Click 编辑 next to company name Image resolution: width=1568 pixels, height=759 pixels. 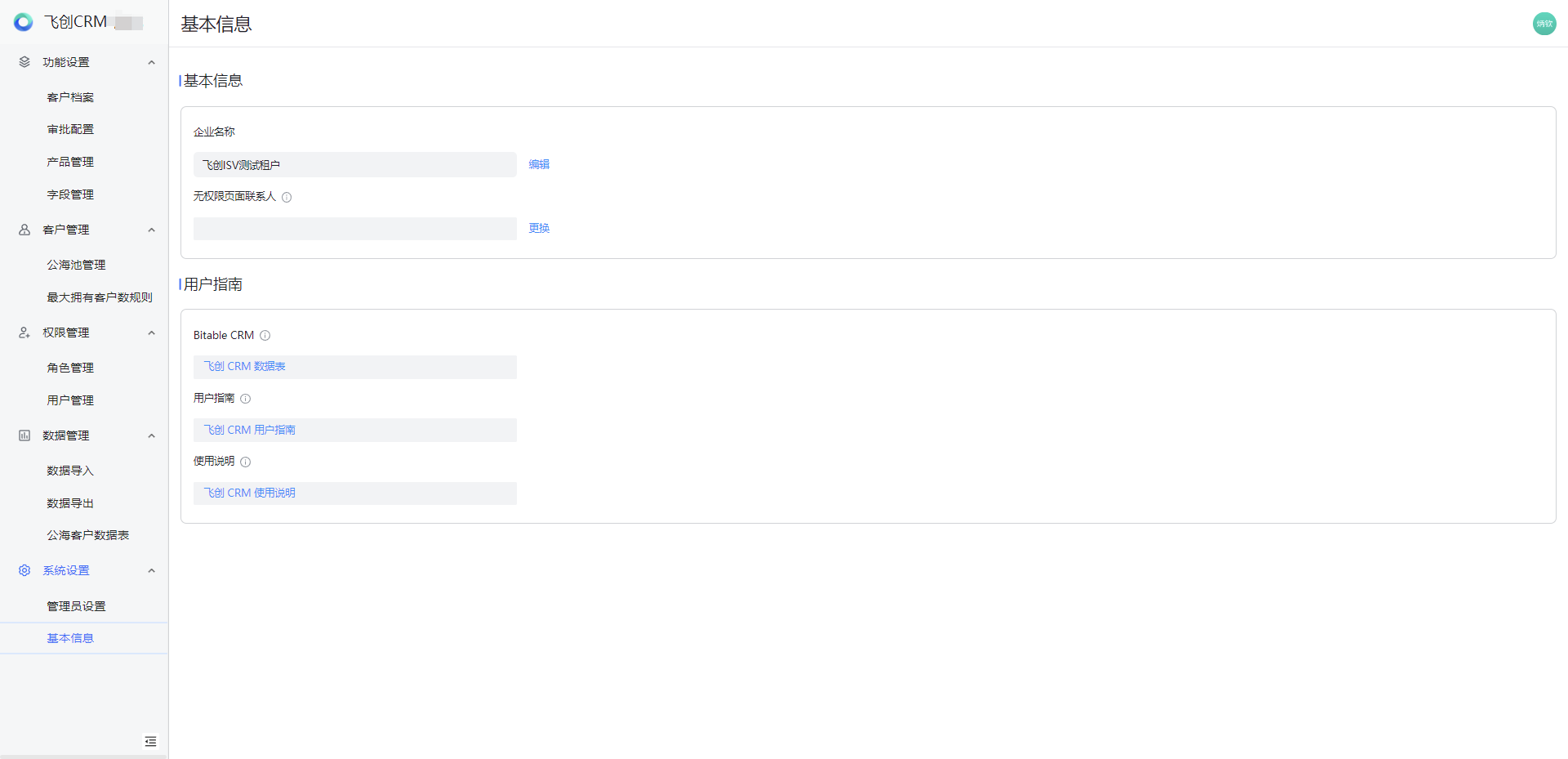[539, 164]
